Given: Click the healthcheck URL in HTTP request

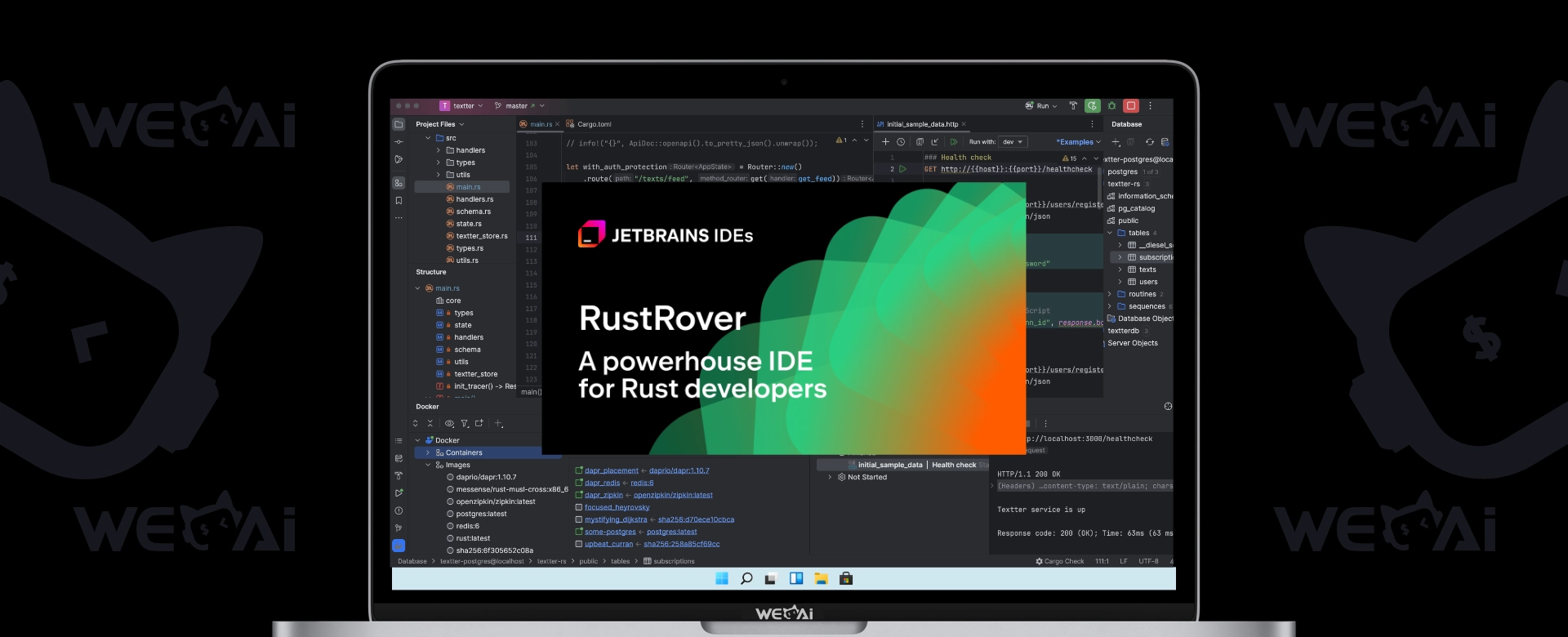Looking at the screenshot, I should pos(1017,169).
